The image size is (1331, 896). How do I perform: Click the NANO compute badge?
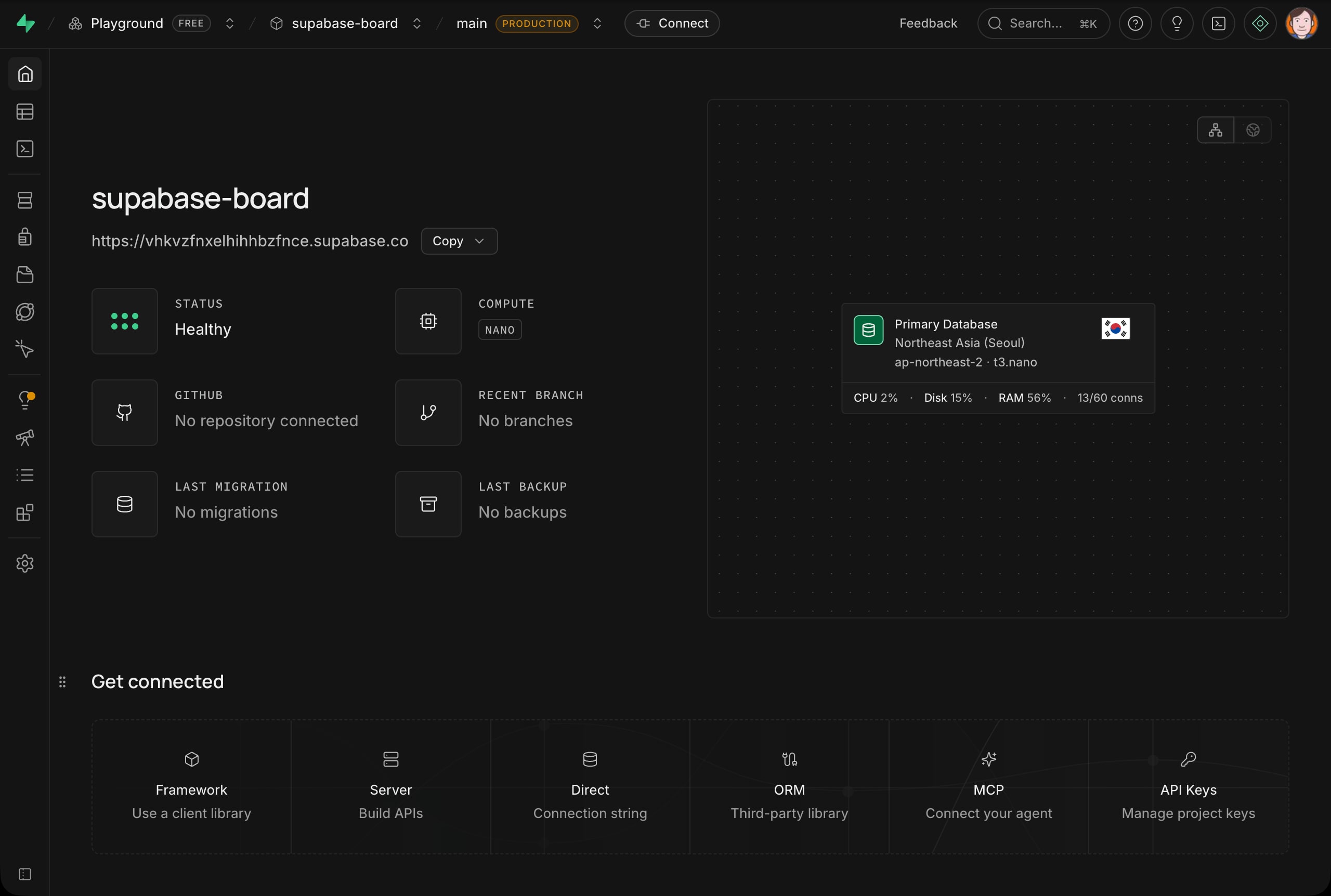click(500, 330)
